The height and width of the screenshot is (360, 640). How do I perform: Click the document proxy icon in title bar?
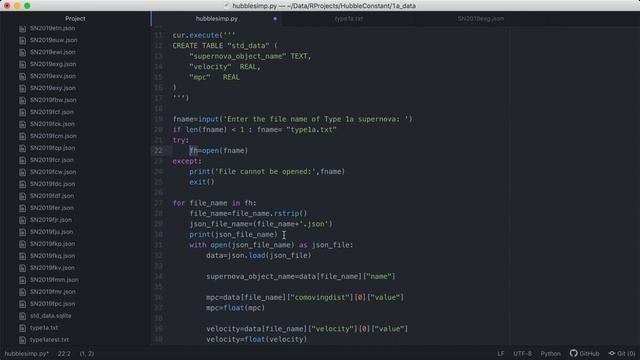point(227,6)
